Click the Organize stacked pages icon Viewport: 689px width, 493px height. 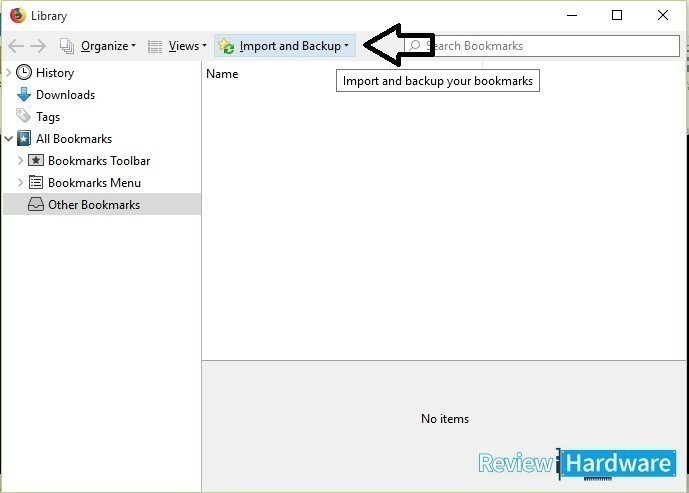pyautogui.click(x=67, y=46)
